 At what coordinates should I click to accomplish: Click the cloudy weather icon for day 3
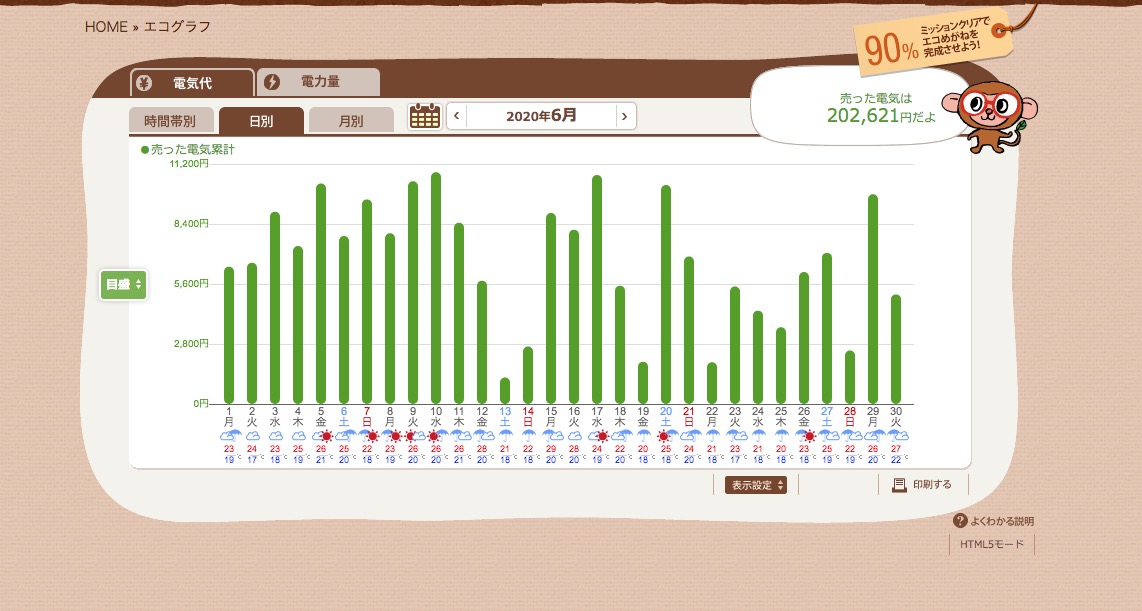275,435
